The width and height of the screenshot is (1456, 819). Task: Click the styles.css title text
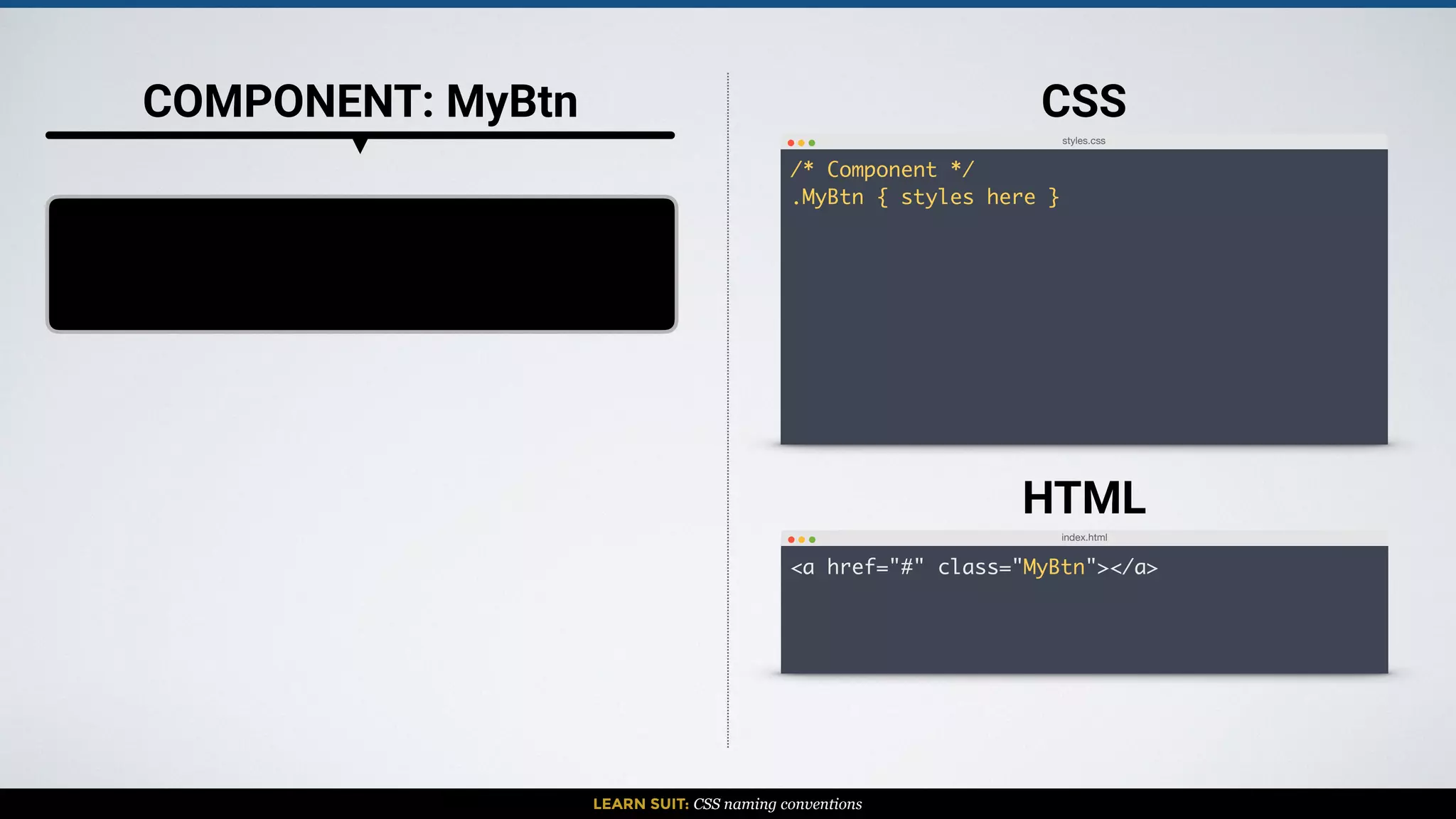tap(1083, 141)
